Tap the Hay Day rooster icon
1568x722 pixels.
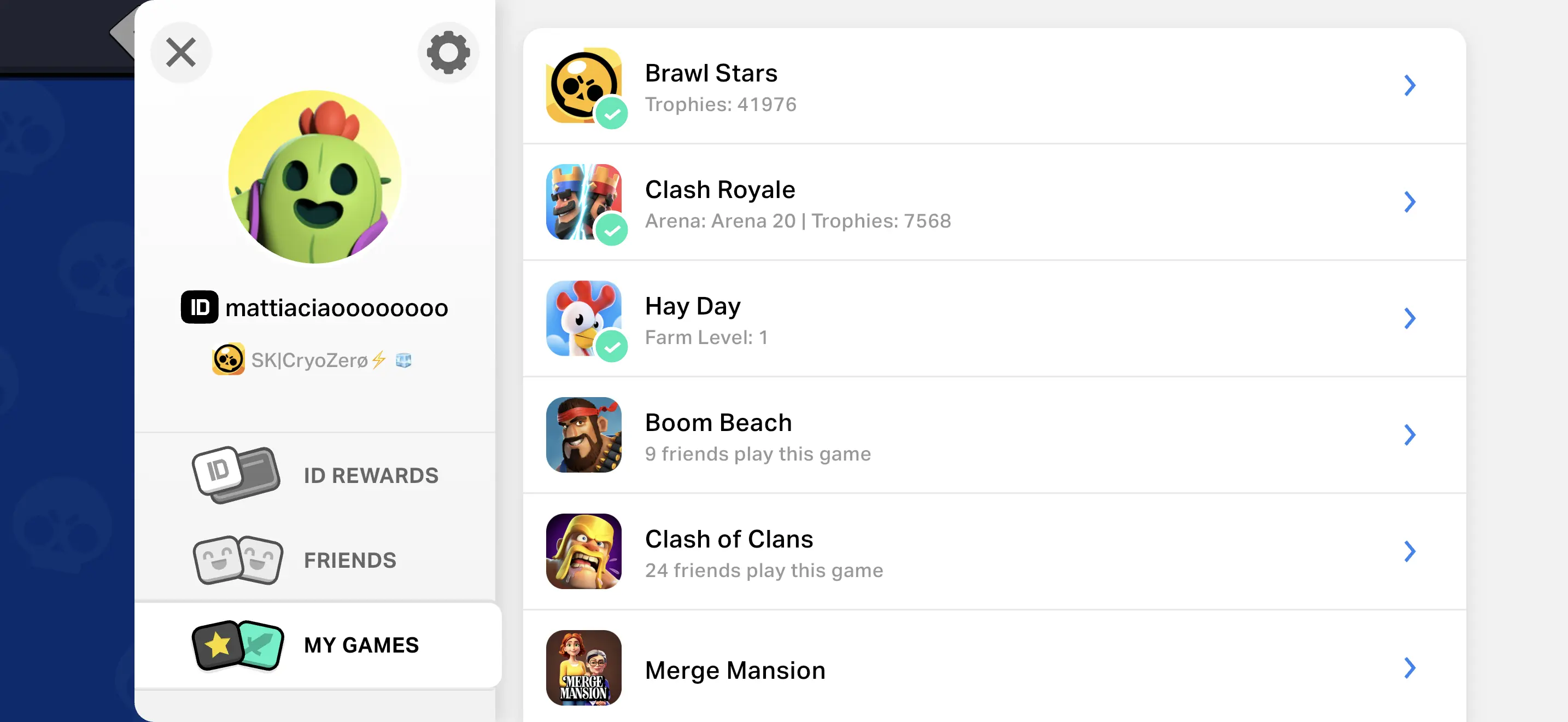[583, 318]
